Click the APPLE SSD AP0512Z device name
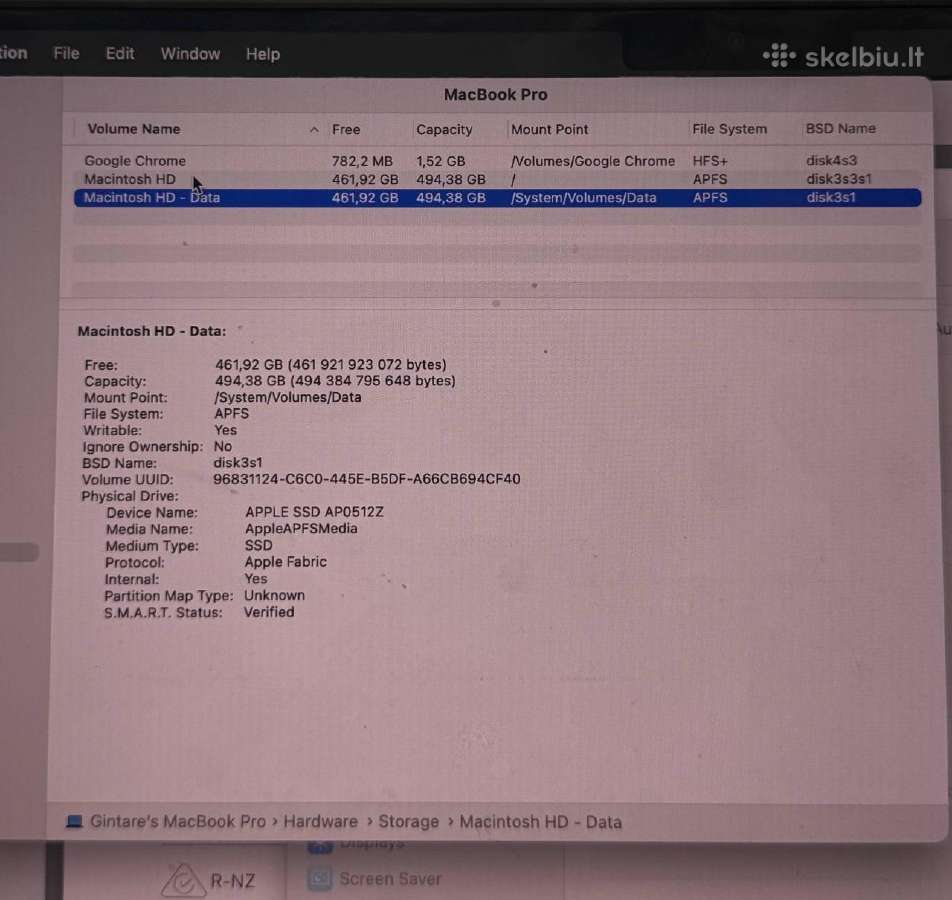 [314, 512]
